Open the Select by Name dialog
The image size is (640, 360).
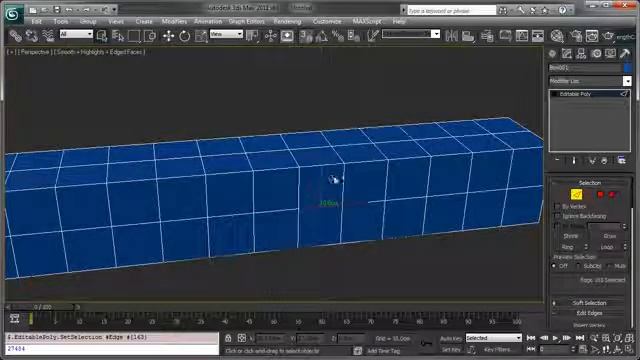(118, 36)
